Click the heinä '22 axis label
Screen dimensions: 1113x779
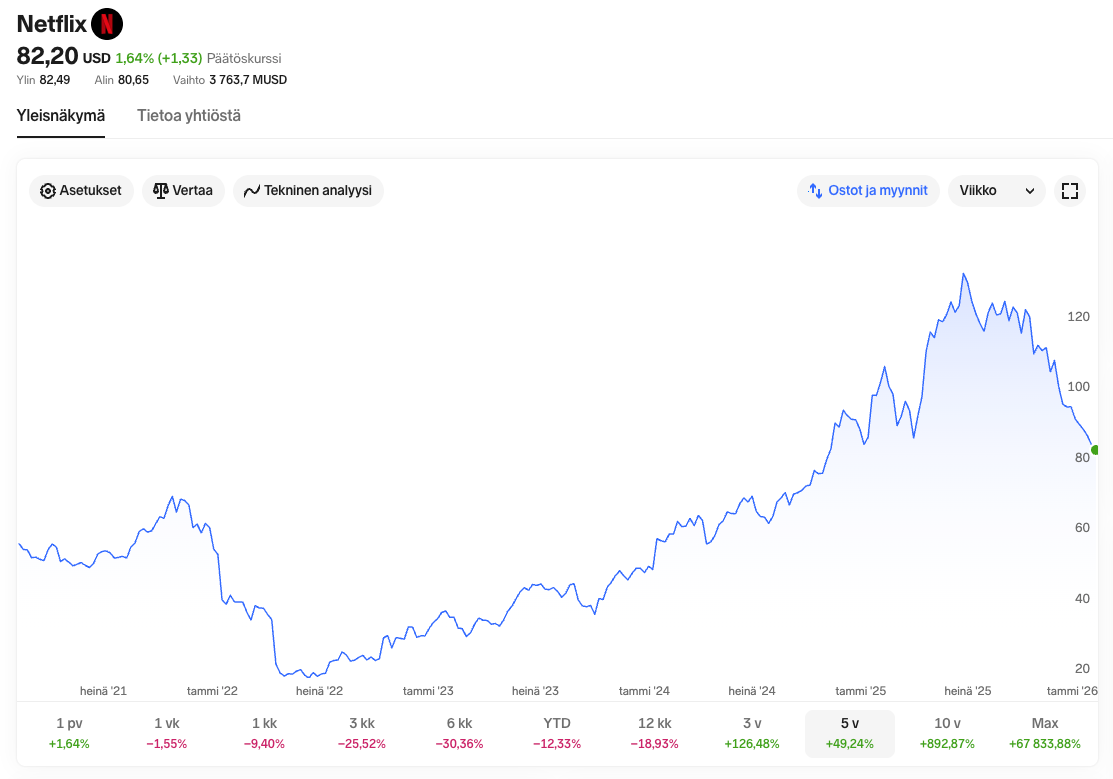[x=319, y=691]
